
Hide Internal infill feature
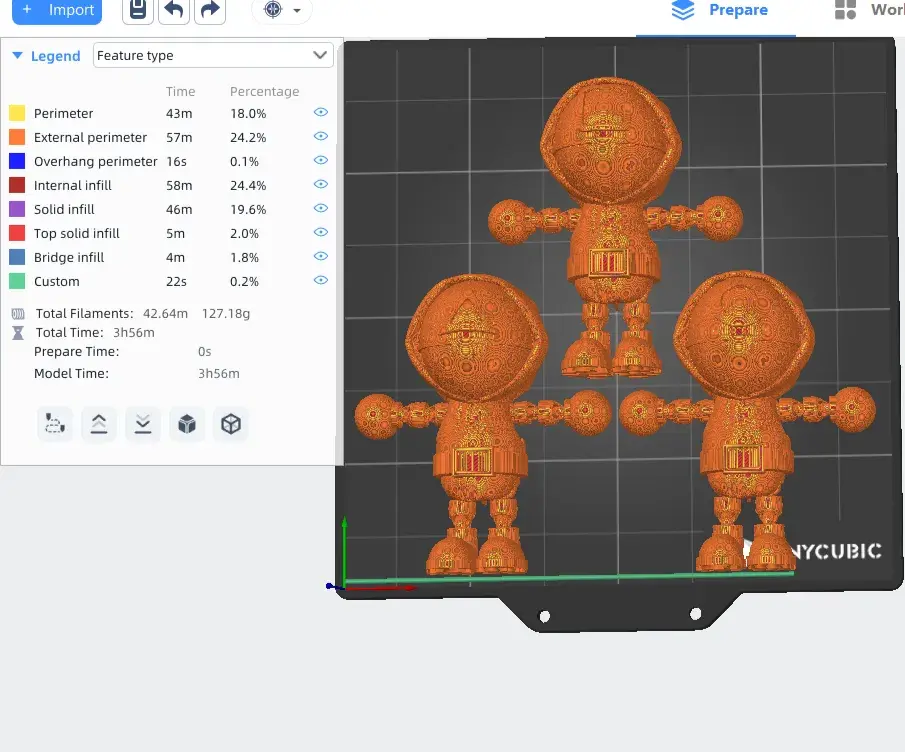click(x=321, y=184)
